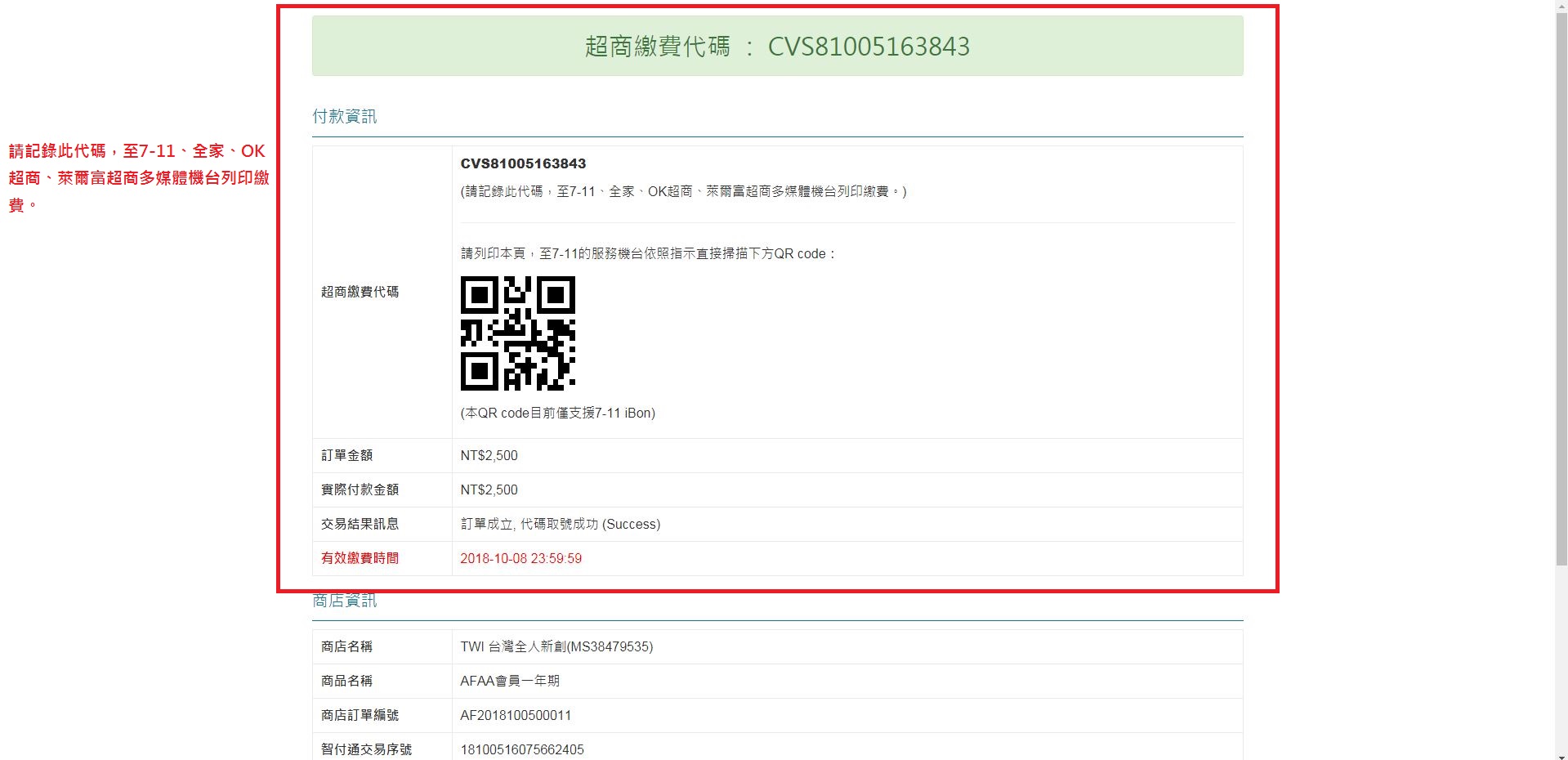Click the 實際付款金額 label

360,490
